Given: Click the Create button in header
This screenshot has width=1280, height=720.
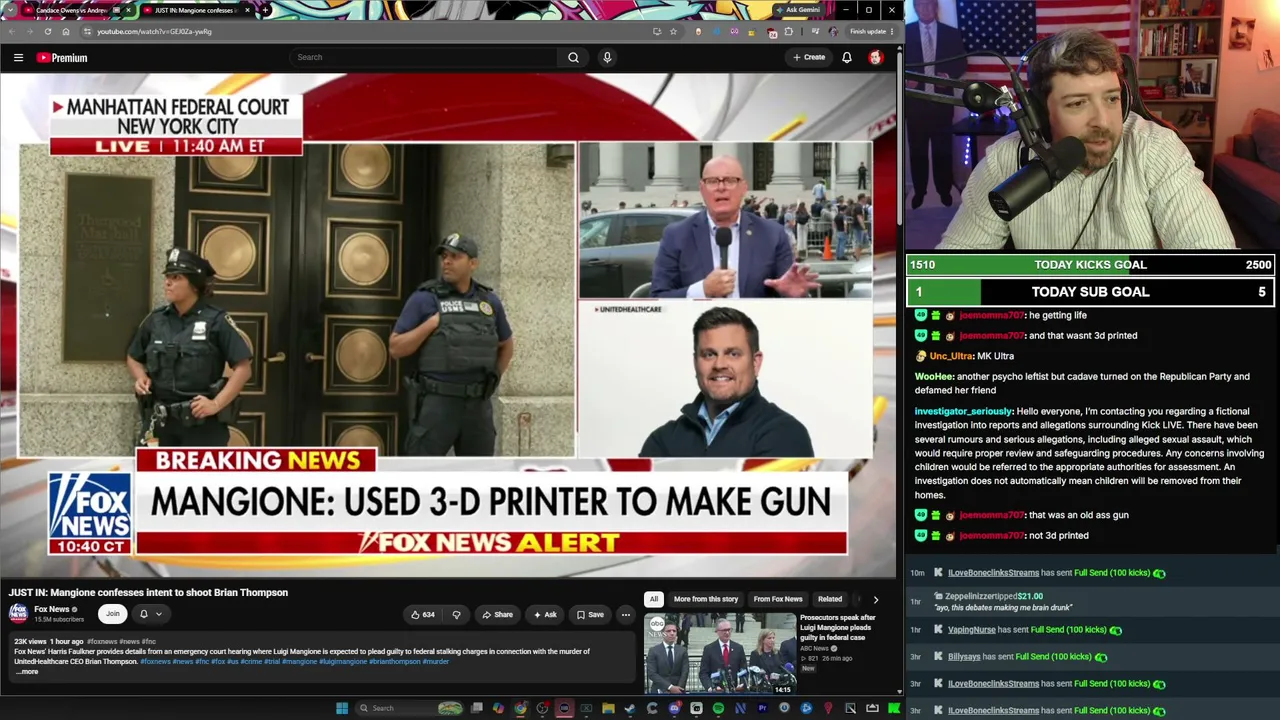Looking at the screenshot, I should click(x=809, y=58).
